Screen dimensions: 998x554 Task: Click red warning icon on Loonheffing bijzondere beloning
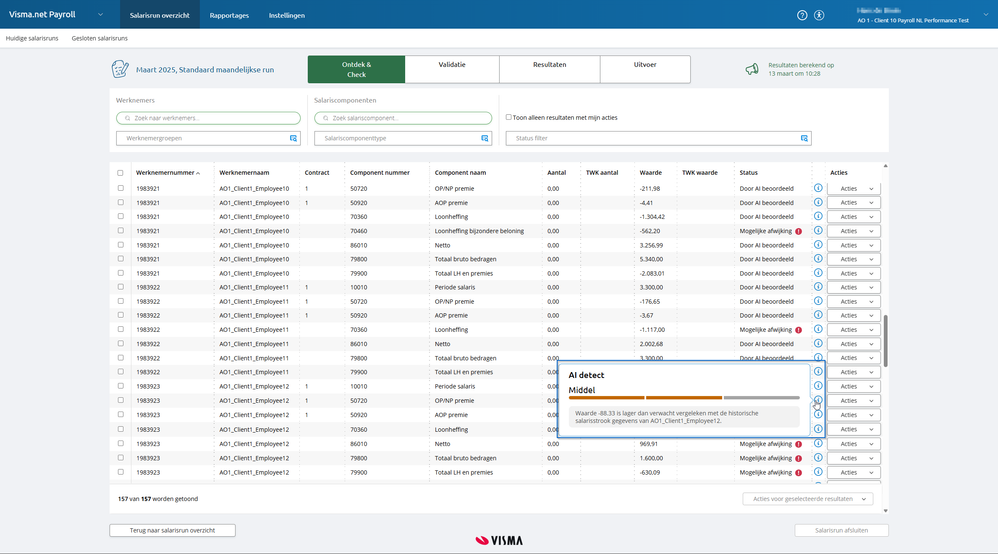(798, 231)
